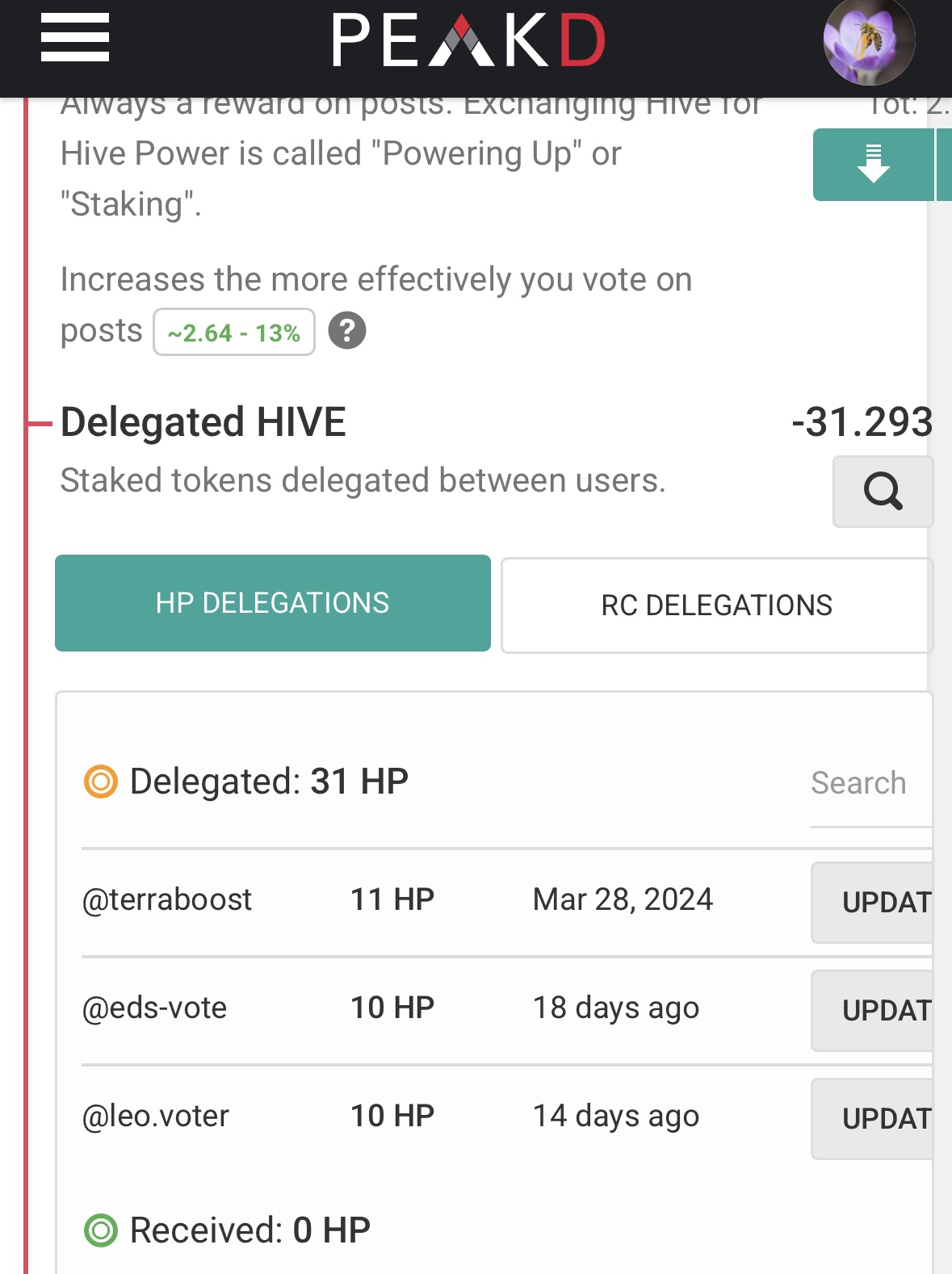The image size is (952, 1274).
Task: Update the @eds-vote delegation
Action: [x=873, y=1011]
